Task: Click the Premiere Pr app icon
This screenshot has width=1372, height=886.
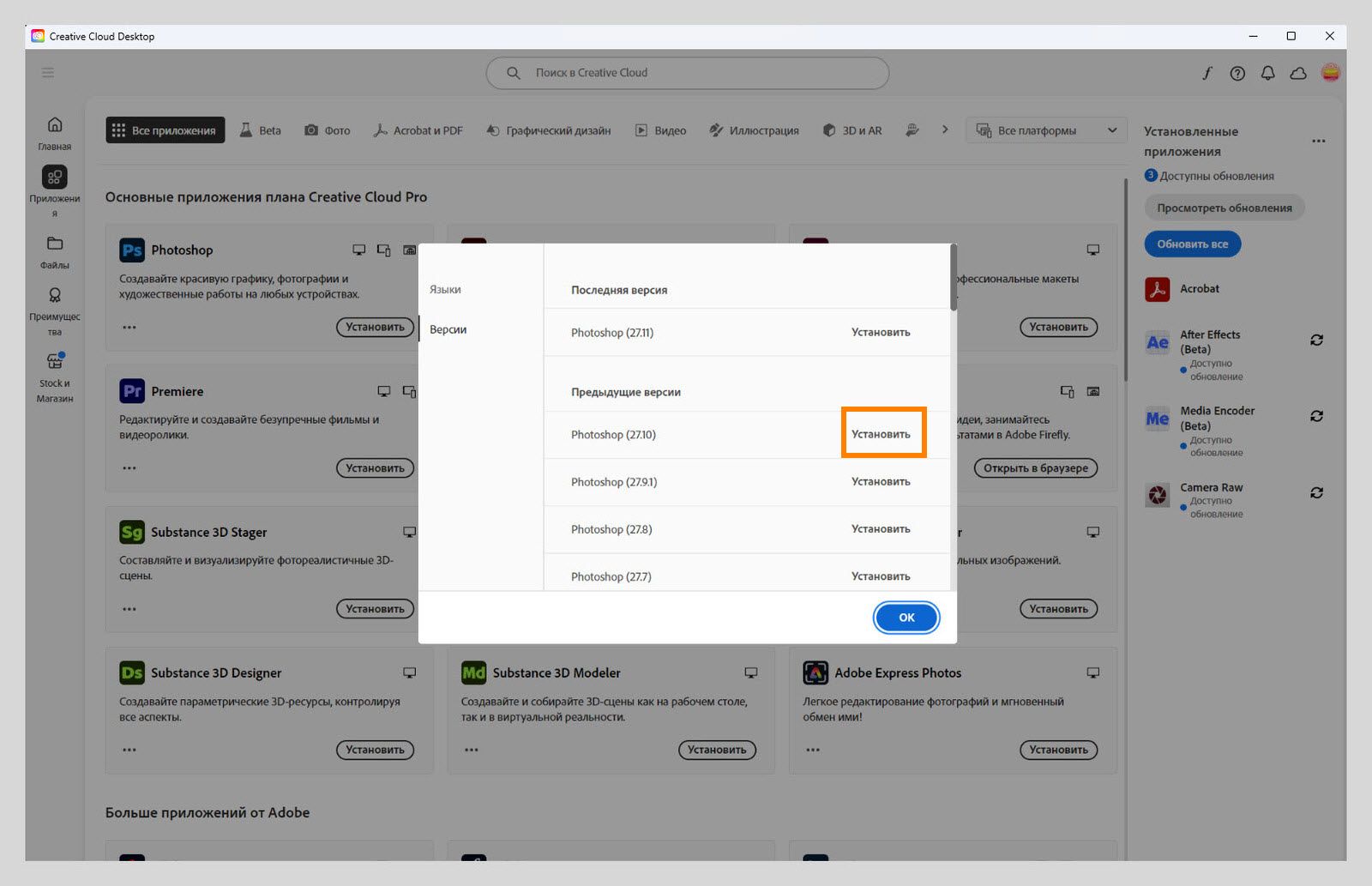Action: 132,391
